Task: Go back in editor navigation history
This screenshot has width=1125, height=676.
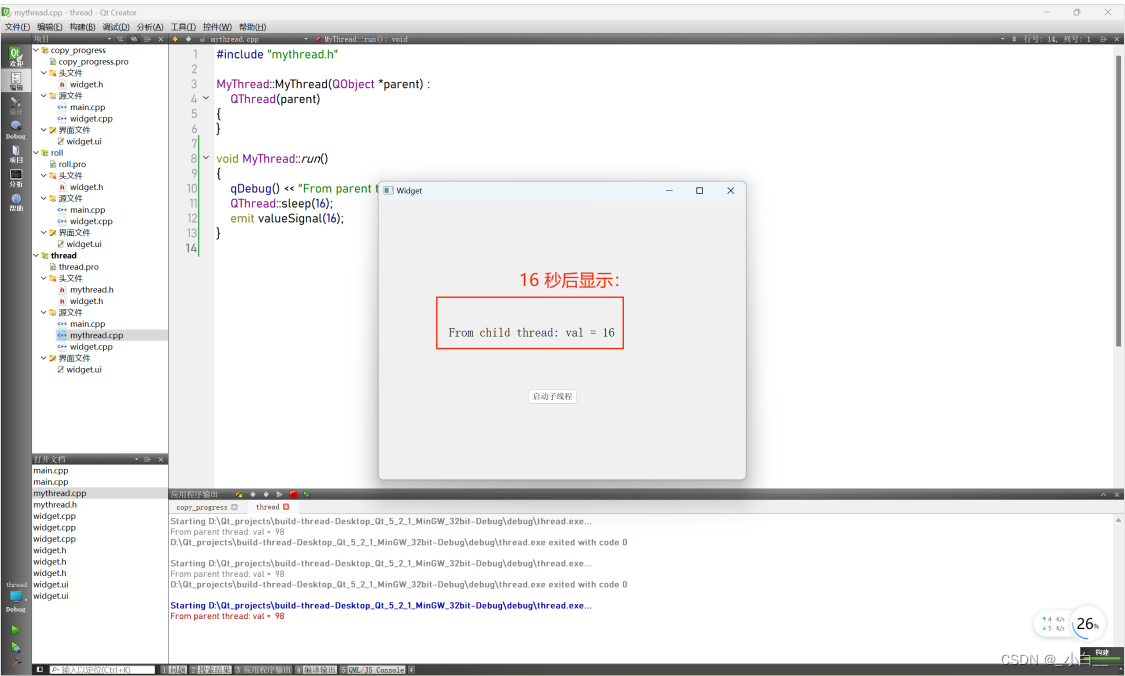Action: coord(174,39)
